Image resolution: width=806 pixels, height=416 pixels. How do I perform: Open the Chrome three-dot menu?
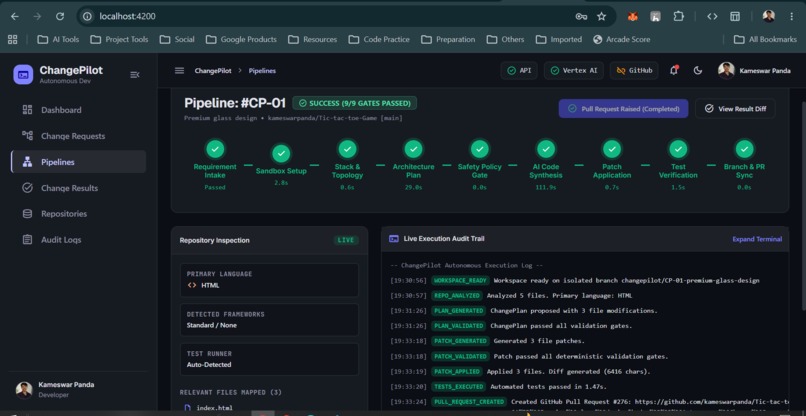[792, 16]
